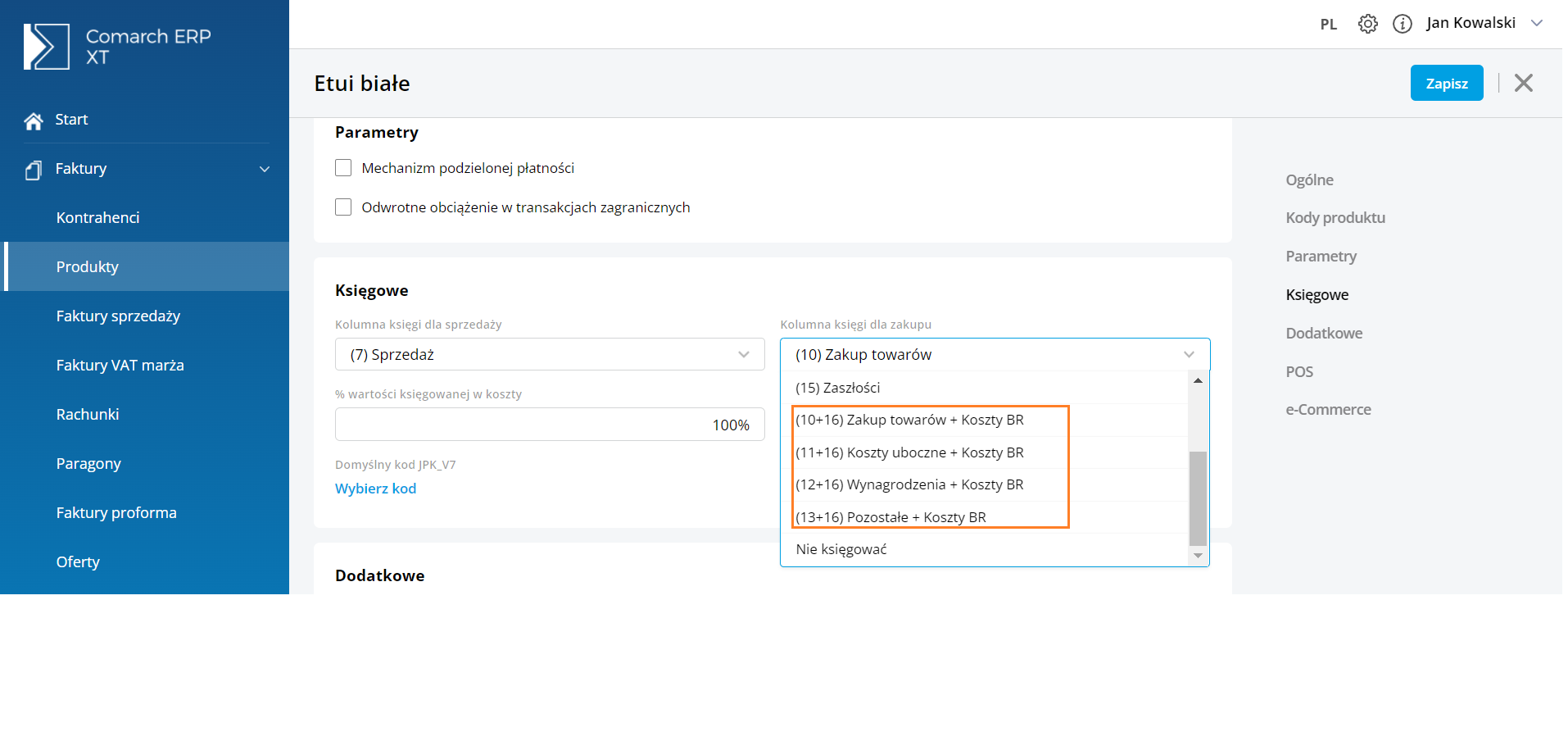Open Rachunki in sidebar
The width and height of the screenshot is (1568, 741).
[144, 414]
